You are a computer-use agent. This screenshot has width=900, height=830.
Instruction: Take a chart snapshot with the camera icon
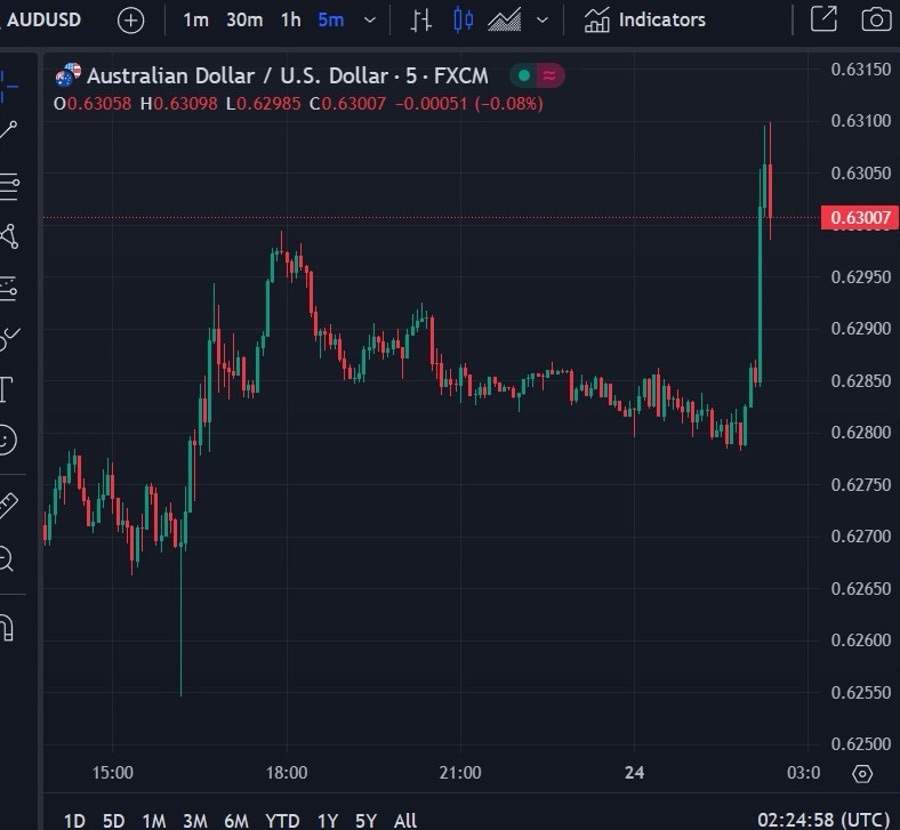click(x=876, y=20)
